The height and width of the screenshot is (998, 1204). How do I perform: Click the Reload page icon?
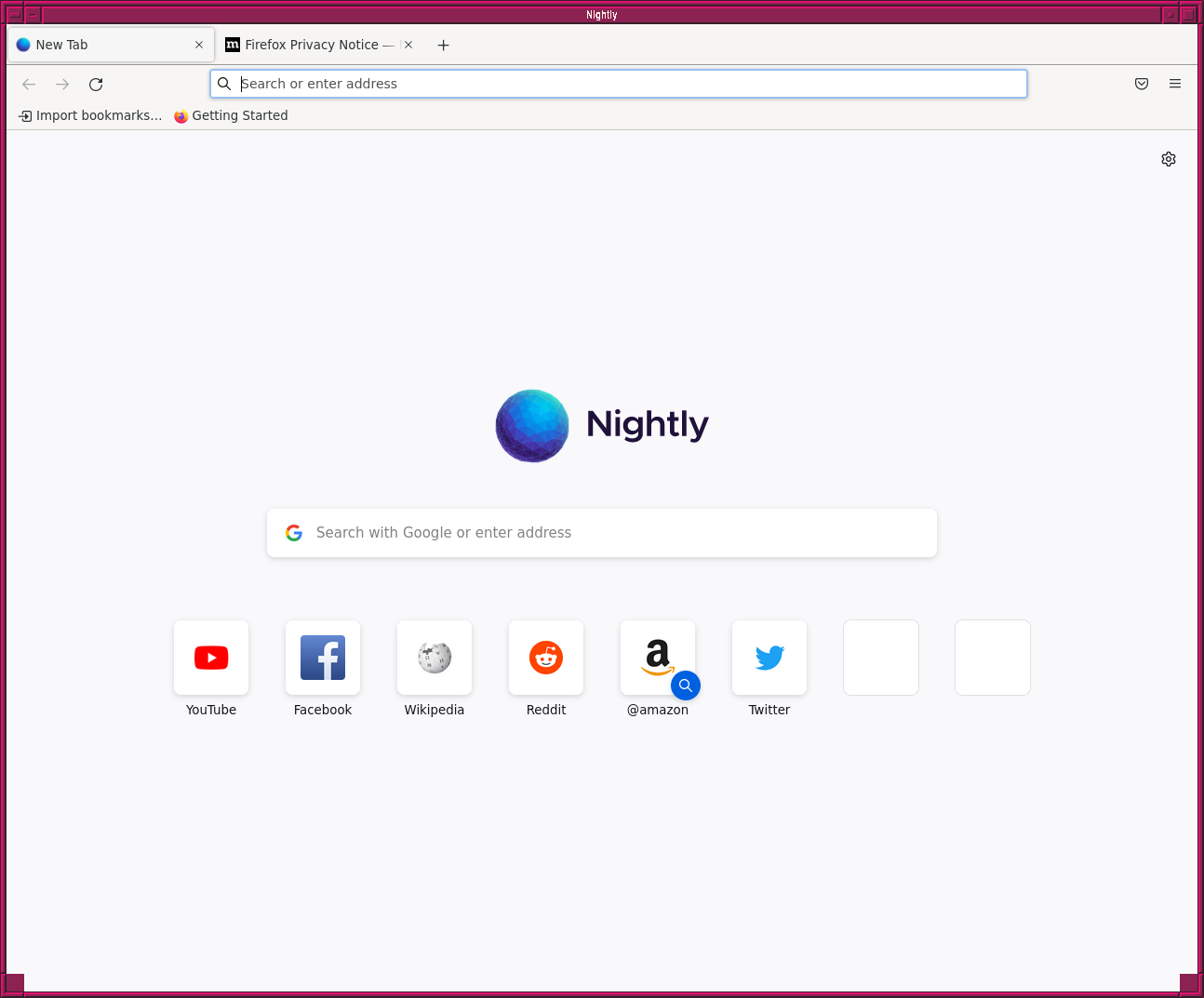(96, 85)
